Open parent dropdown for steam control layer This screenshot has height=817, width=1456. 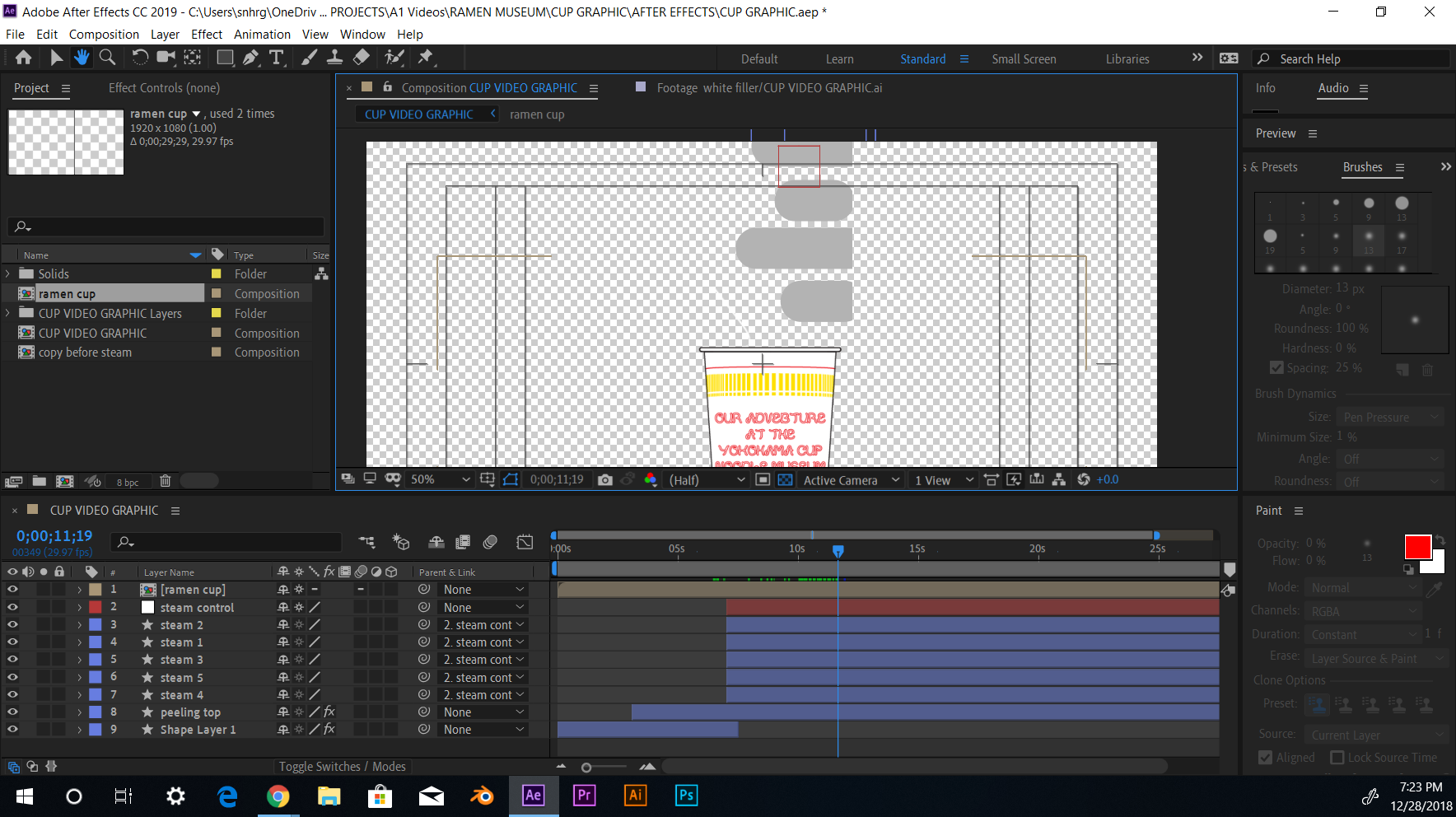483,607
